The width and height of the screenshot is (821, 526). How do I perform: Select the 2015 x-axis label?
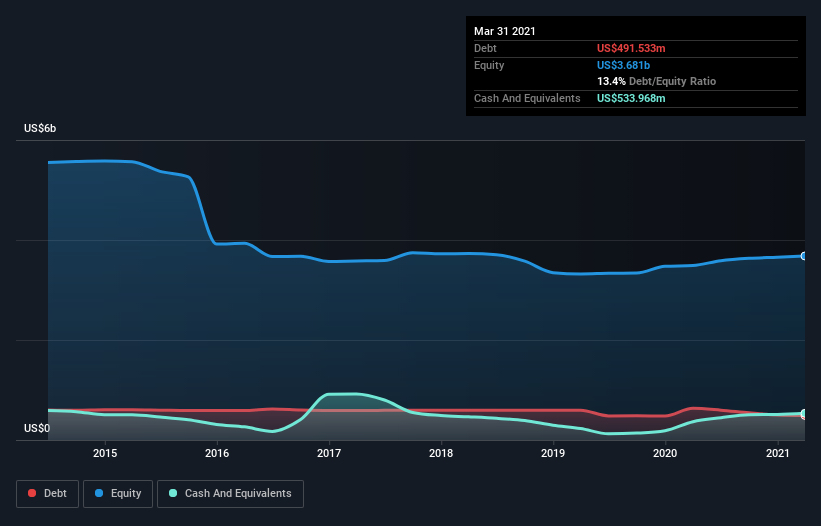[x=105, y=453]
